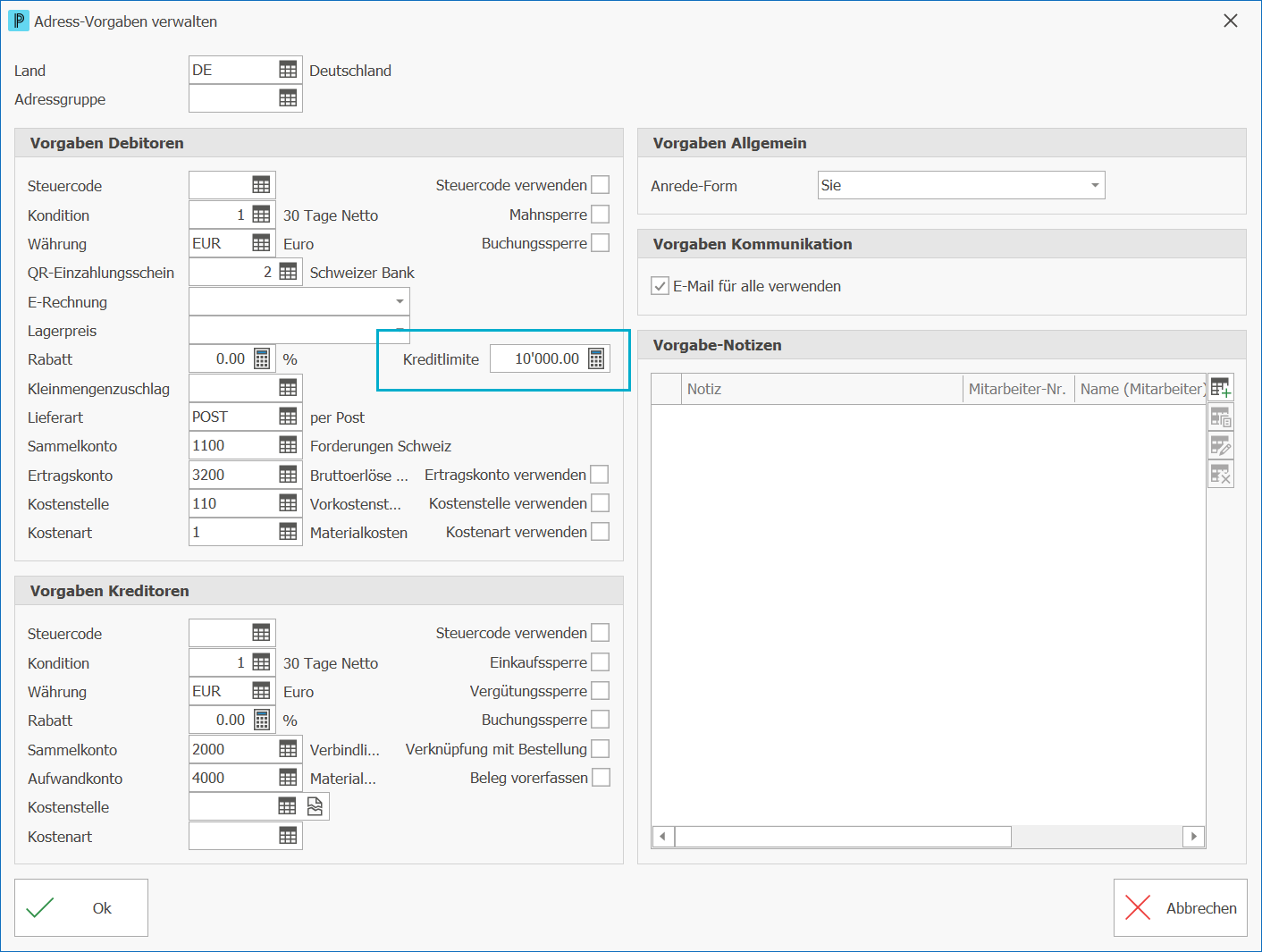Screen dimensions: 1262x952
Task: Open Kreditoren Sammelkonto lookup icon
Action: coord(288,749)
